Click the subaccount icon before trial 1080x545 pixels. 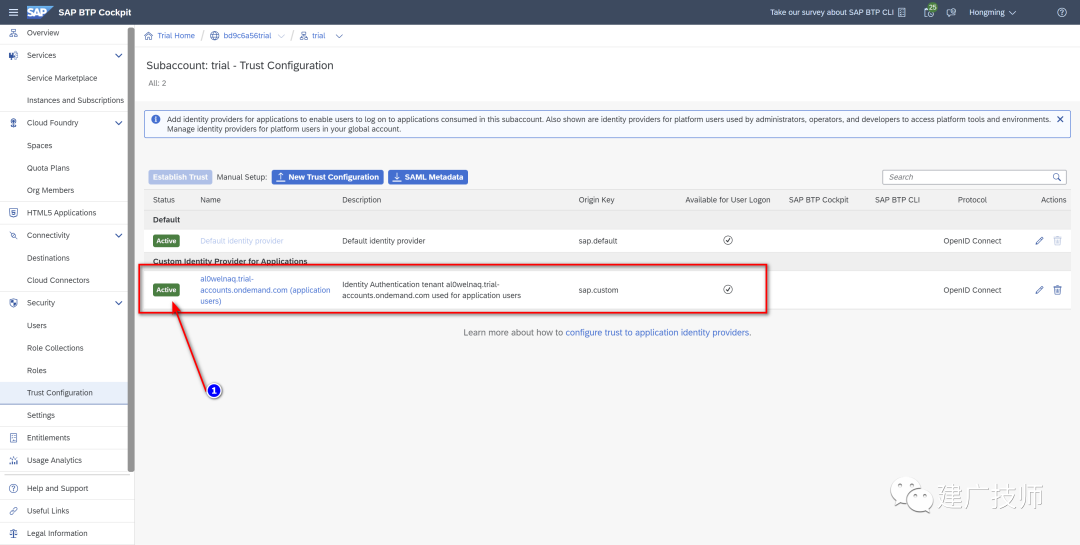304,36
